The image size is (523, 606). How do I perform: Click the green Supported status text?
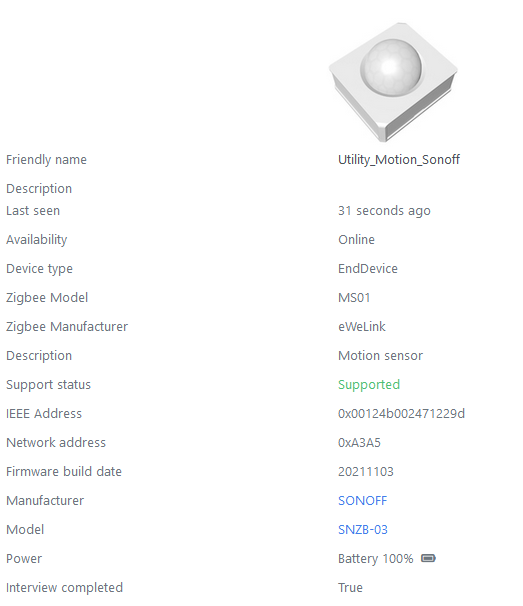[369, 385]
